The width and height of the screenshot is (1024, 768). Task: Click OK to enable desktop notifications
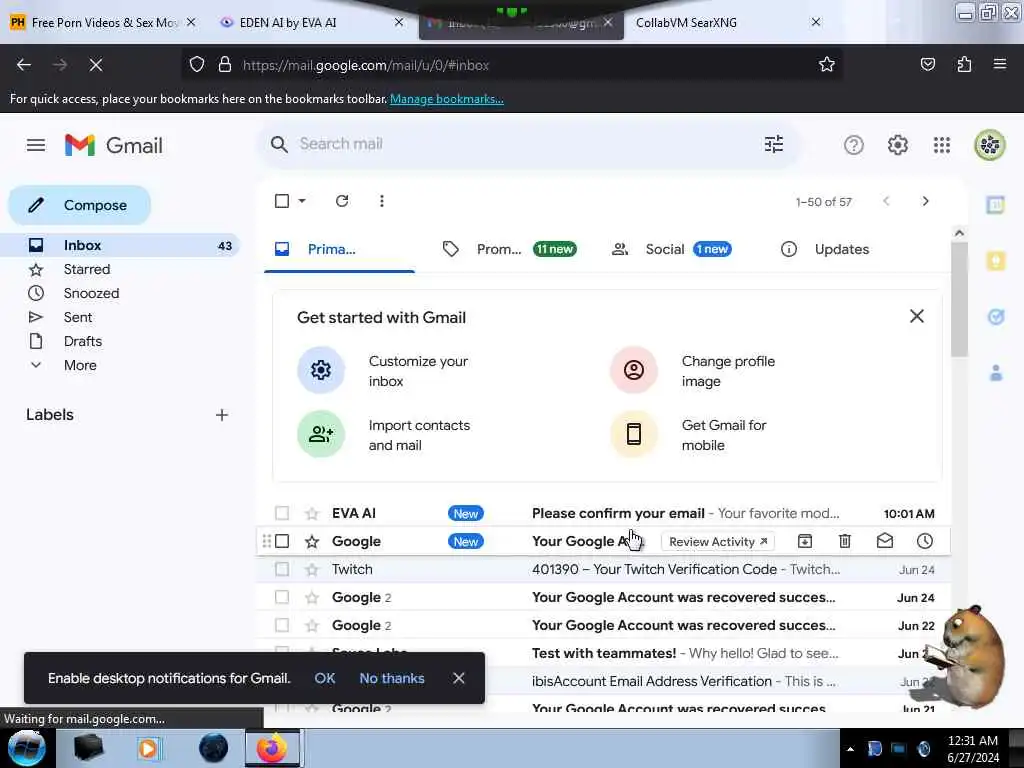click(x=325, y=679)
